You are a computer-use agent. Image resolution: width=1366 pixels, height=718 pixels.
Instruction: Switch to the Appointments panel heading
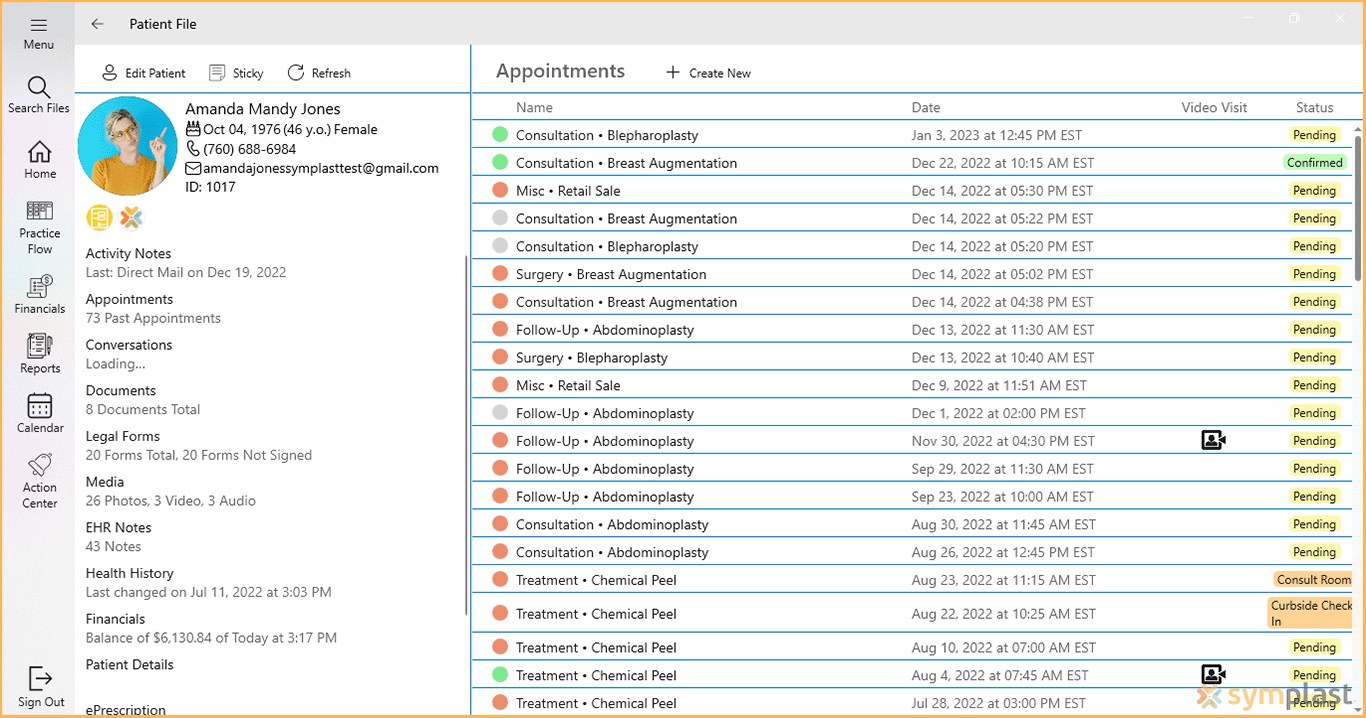[560, 70]
